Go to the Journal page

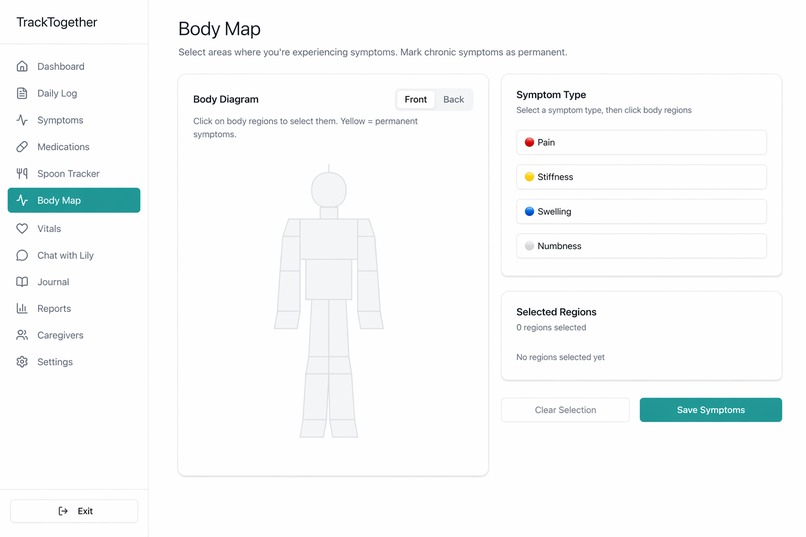(x=74, y=282)
